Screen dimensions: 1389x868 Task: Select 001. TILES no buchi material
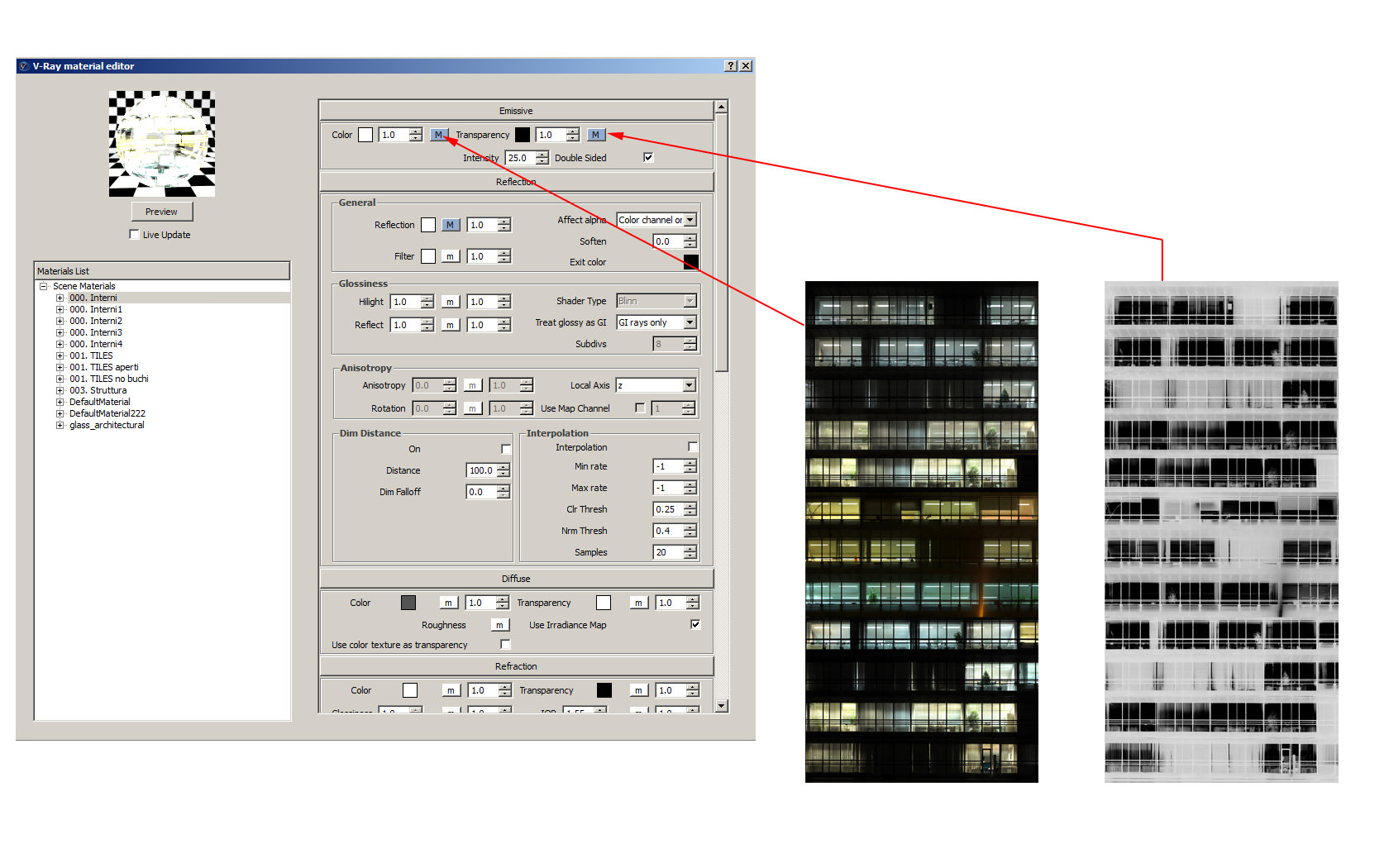[x=109, y=379]
